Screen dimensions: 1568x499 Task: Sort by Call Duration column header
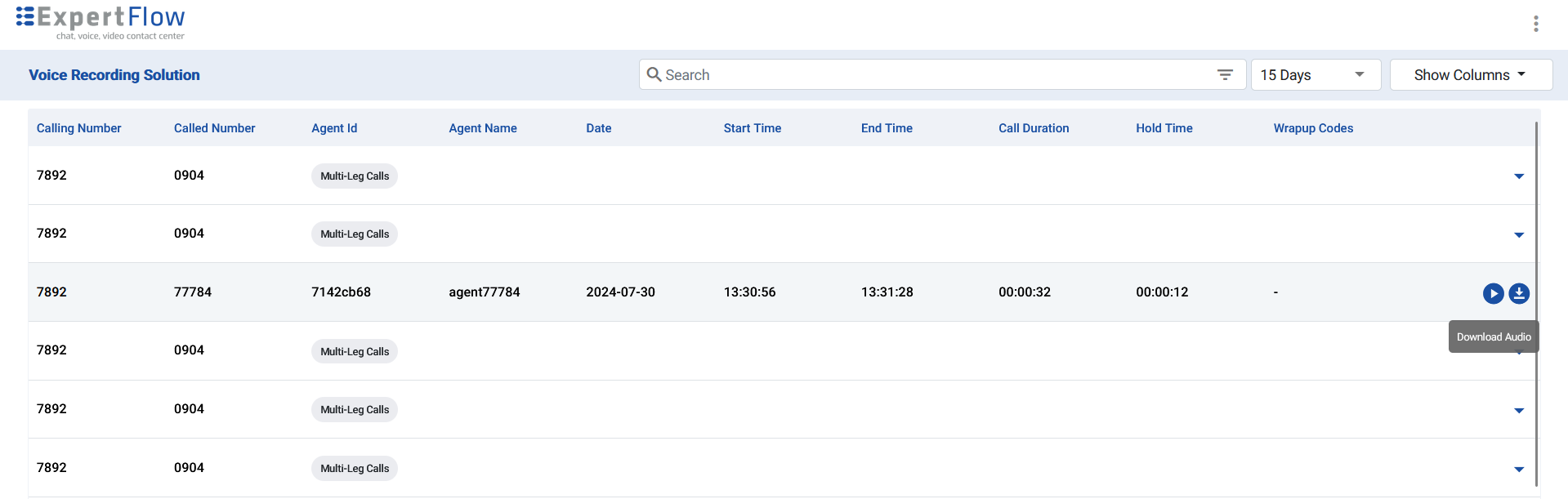click(x=1033, y=128)
